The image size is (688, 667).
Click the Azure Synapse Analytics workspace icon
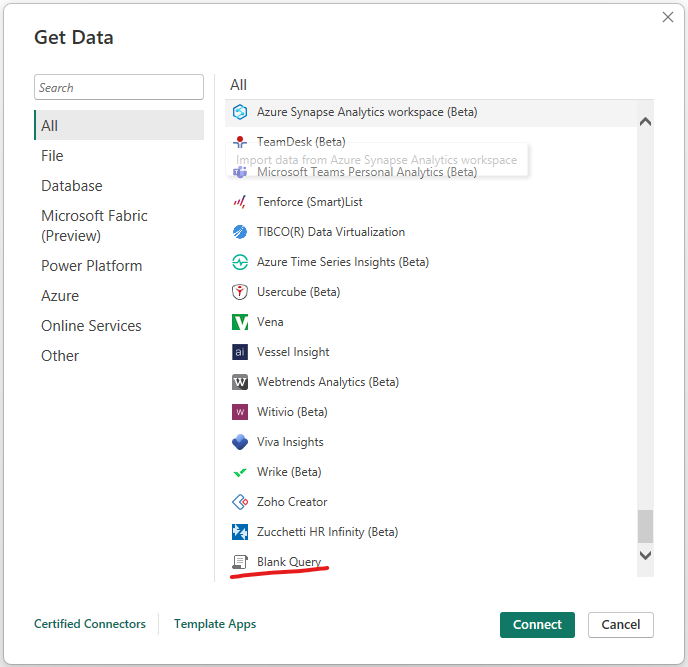pyautogui.click(x=240, y=112)
